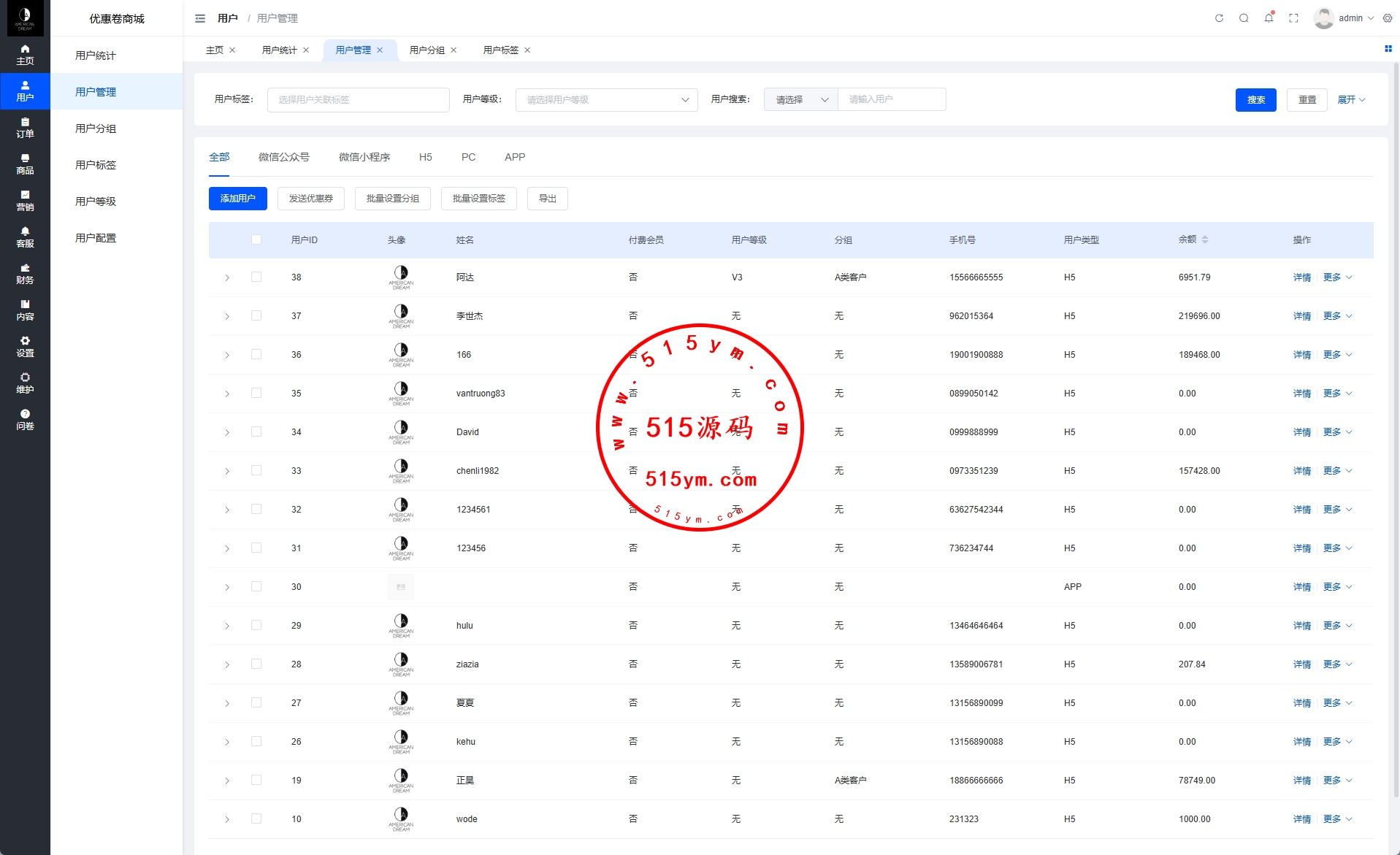1400x855 pixels.
Task: Open the 用户等级 filter dropdown
Action: (x=606, y=100)
